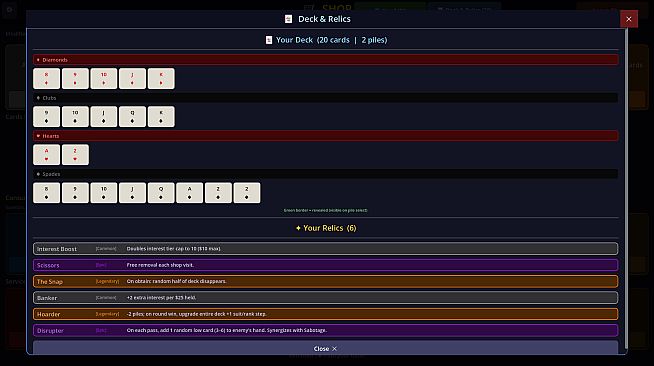The width and height of the screenshot is (654, 366).
Task: Click the dialog's vertical scrollbar
Action: tap(626, 188)
